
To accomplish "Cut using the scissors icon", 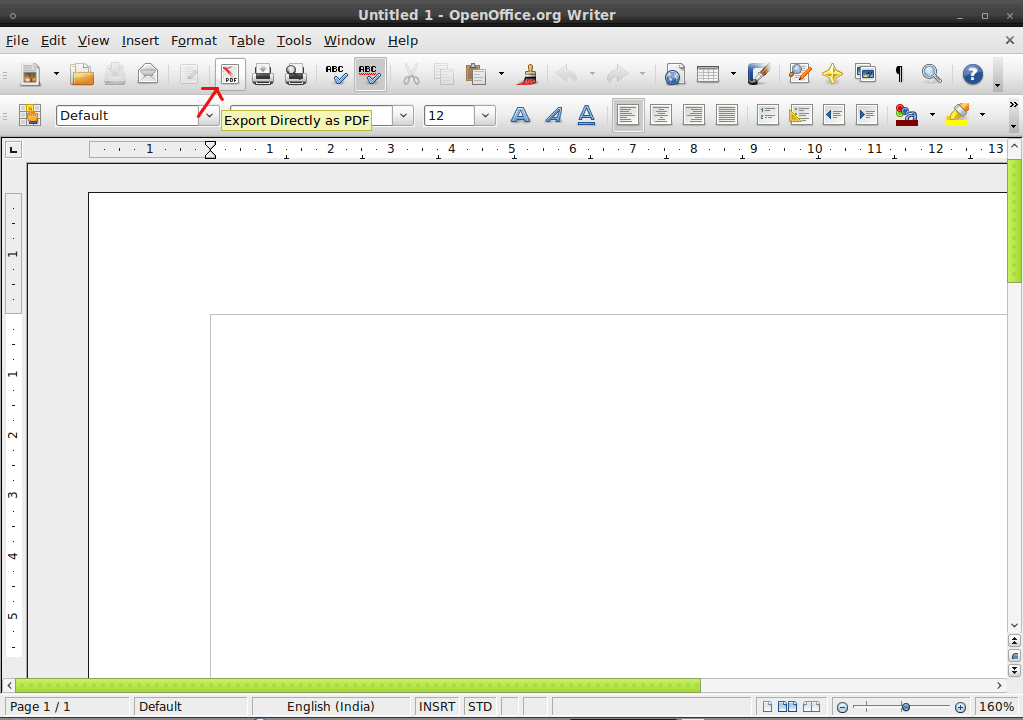I will (x=412, y=74).
